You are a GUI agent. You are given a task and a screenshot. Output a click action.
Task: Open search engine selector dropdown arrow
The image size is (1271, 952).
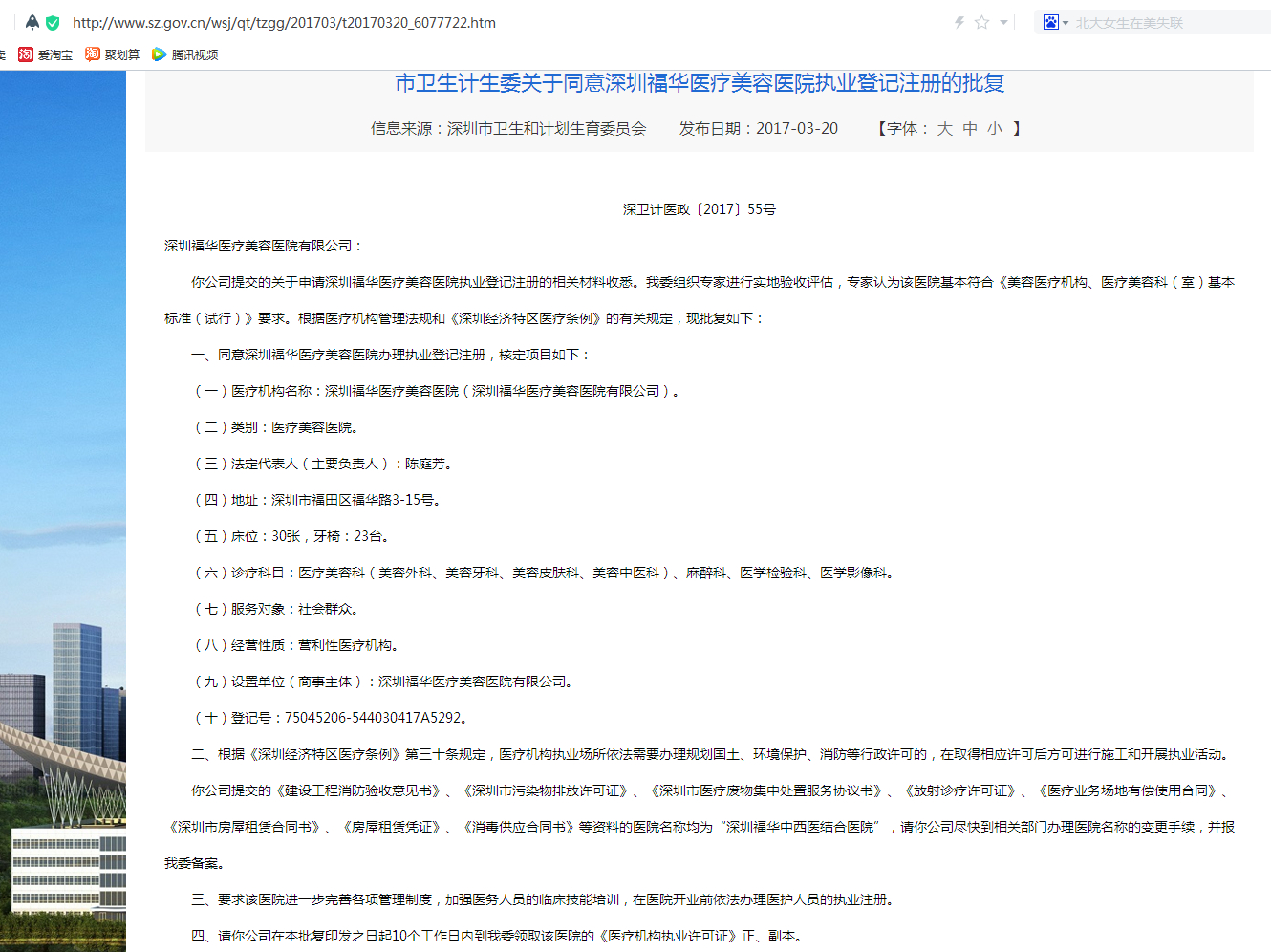click(1066, 23)
